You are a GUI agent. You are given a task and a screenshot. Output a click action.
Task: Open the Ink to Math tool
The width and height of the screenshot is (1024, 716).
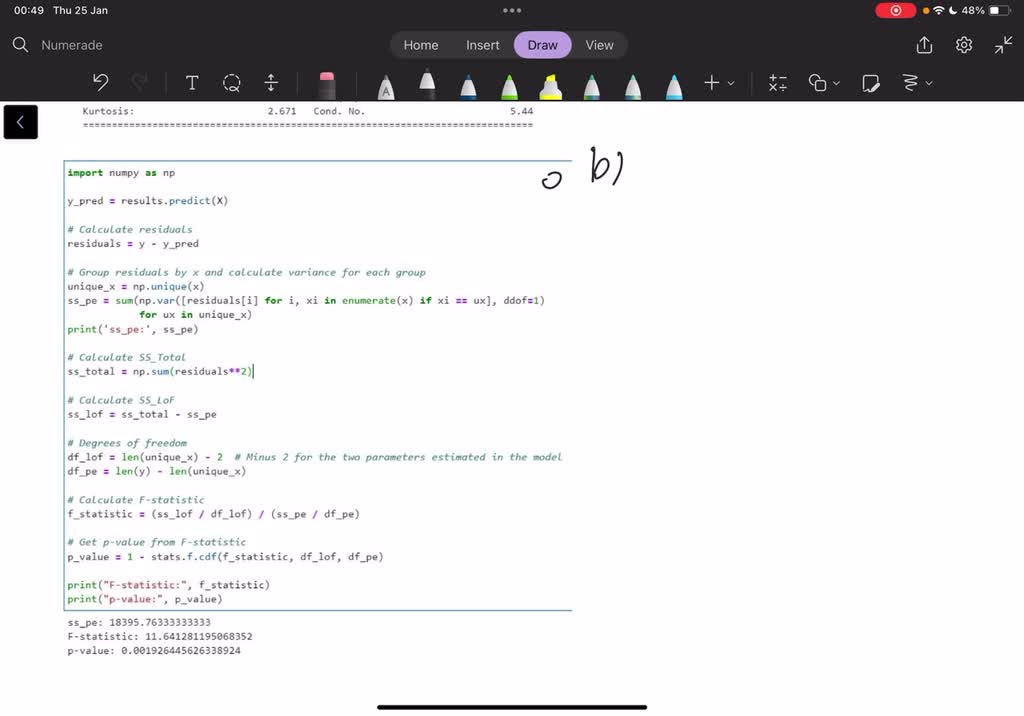click(x=777, y=83)
